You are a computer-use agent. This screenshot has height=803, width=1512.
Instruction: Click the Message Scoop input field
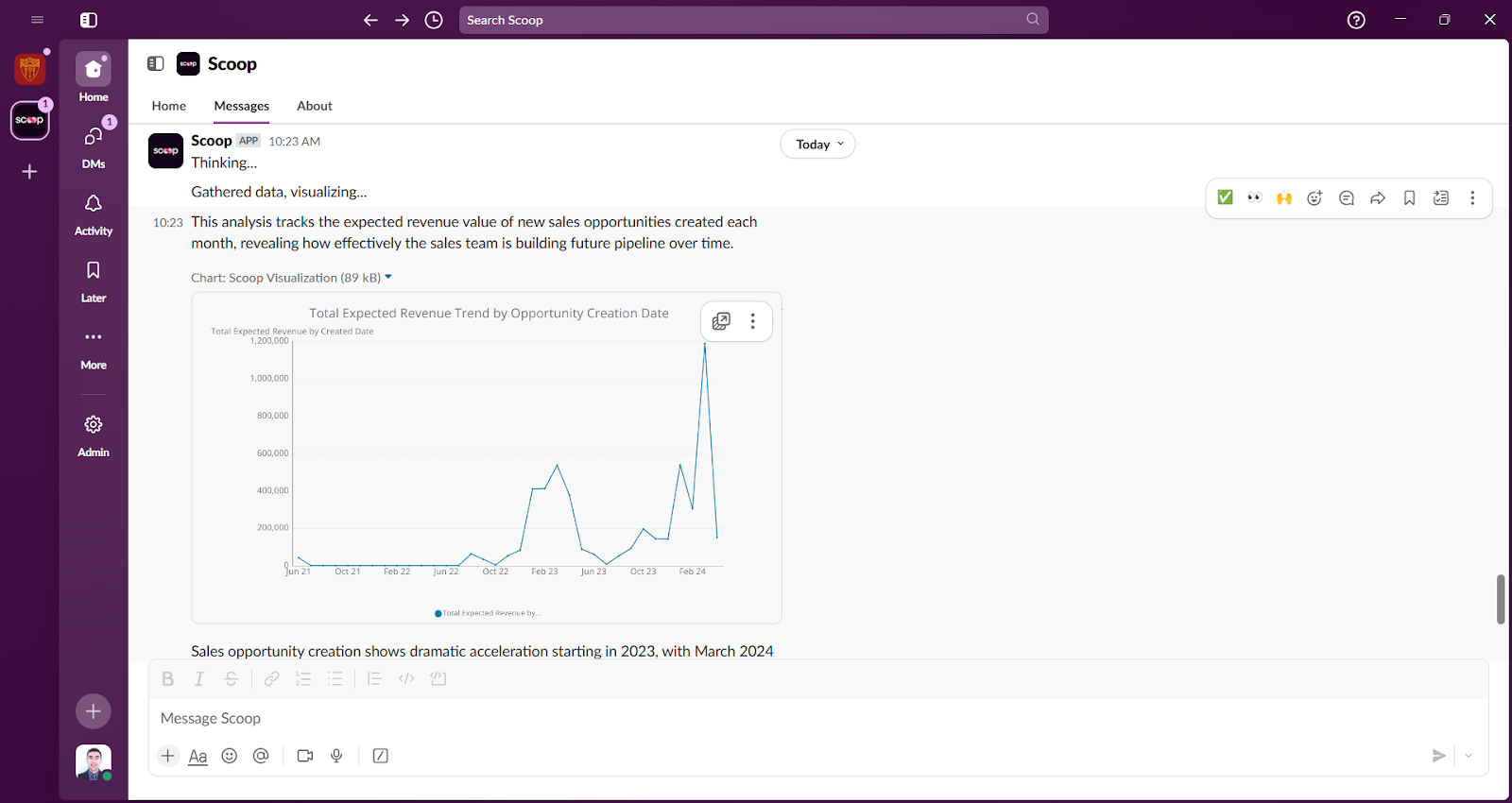(818, 718)
